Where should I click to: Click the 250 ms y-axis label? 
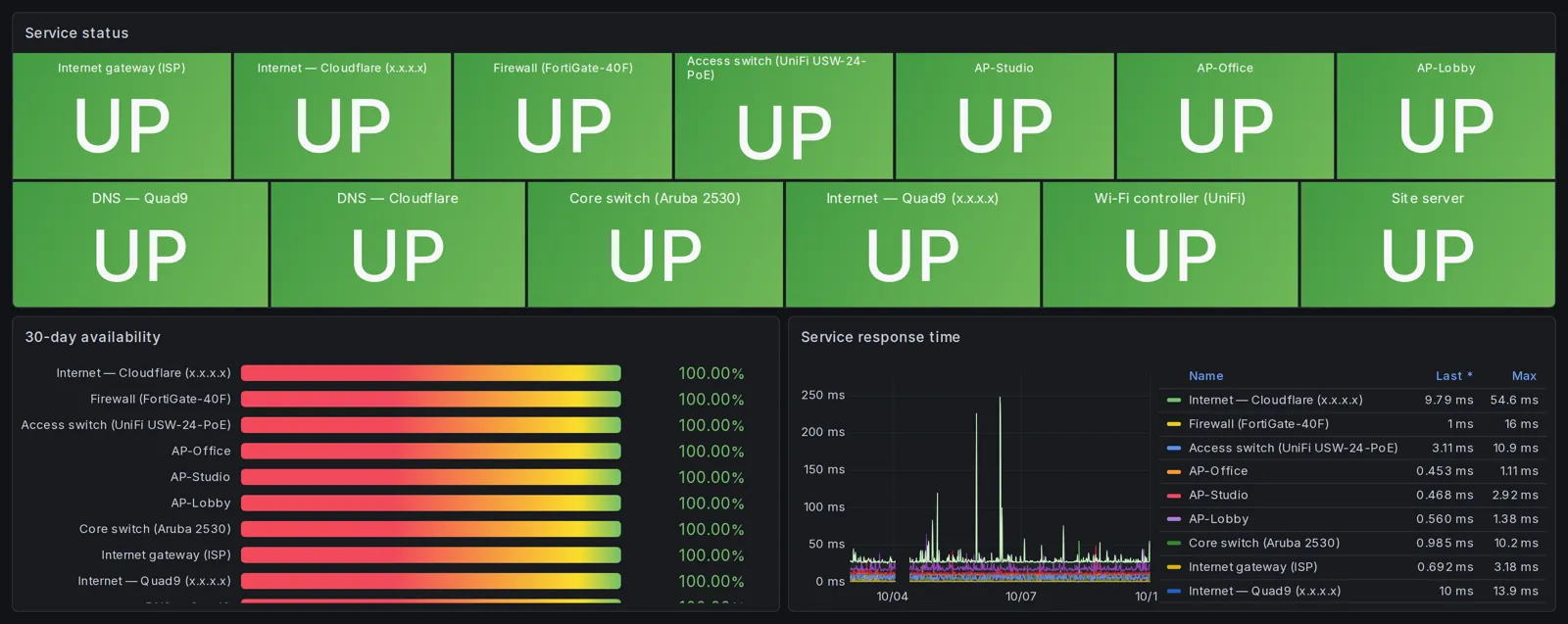tap(822, 395)
